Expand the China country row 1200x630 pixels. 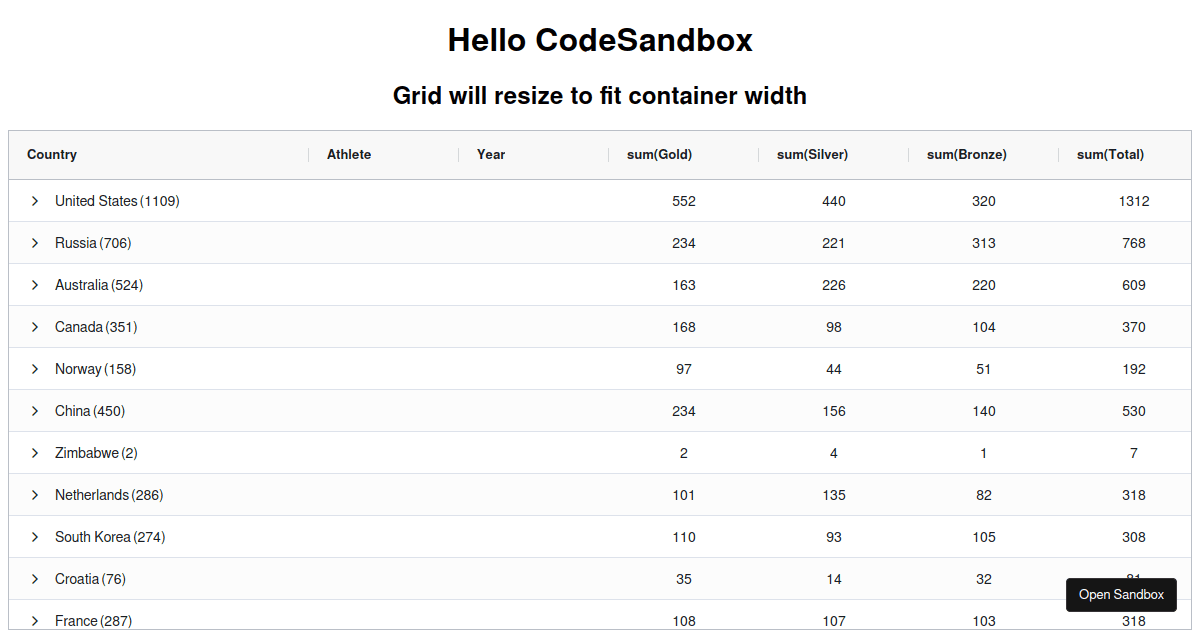(35, 411)
